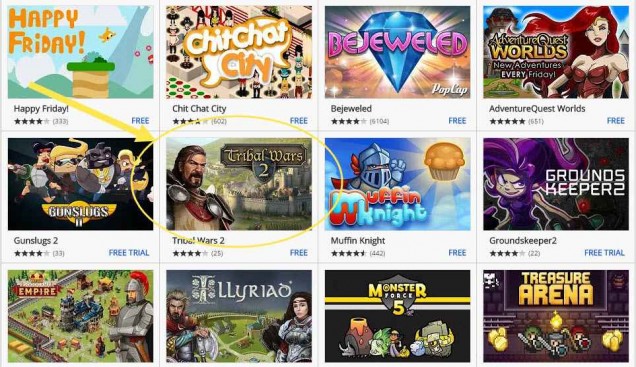The height and width of the screenshot is (367, 636).
Task: Select the Treasure Arena game image
Action: (x=556, y=316)
